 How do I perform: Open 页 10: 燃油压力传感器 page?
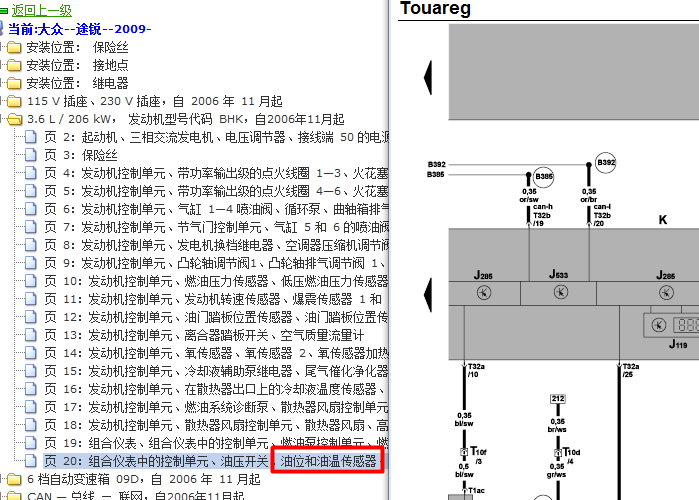coord(216,281)
